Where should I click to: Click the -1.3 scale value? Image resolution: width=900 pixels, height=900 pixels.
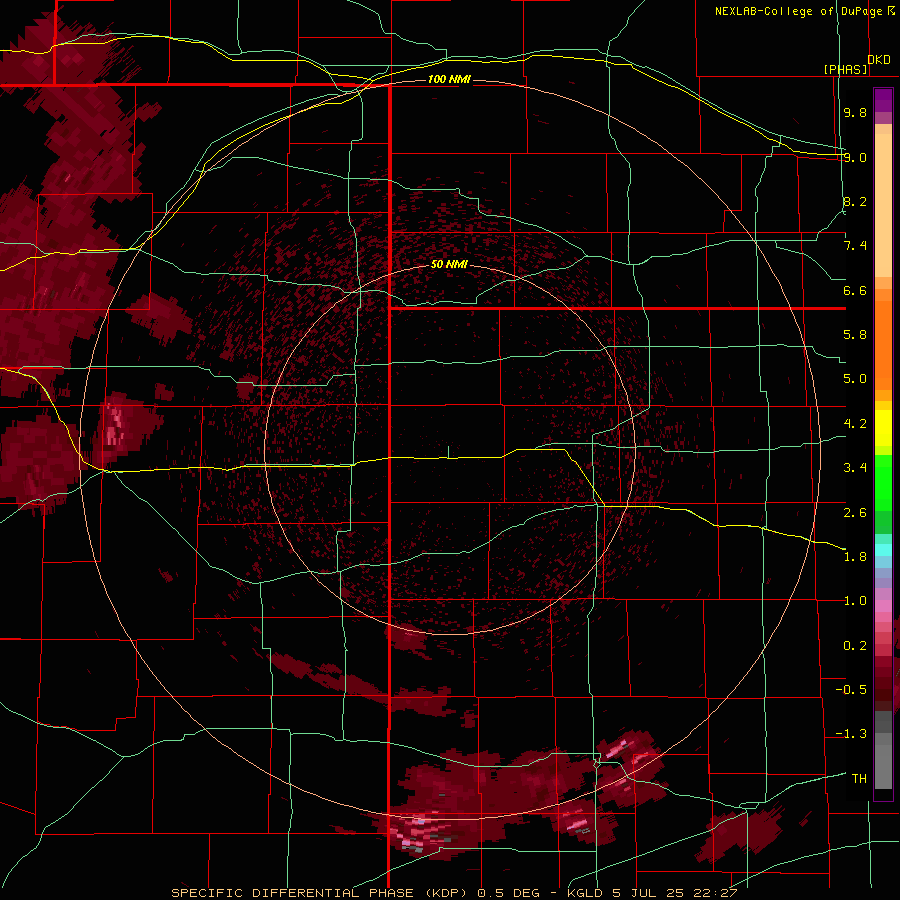click(851, 734)
